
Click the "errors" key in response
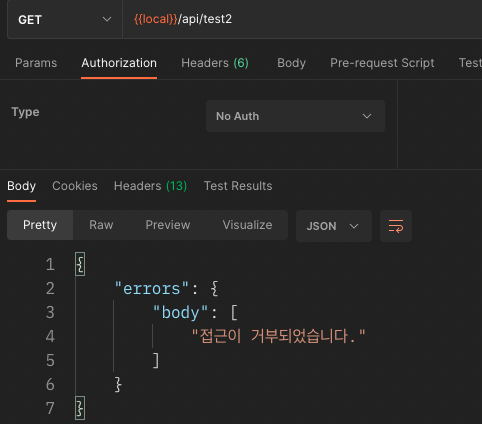pyautogui.click(x=152, y=288)
